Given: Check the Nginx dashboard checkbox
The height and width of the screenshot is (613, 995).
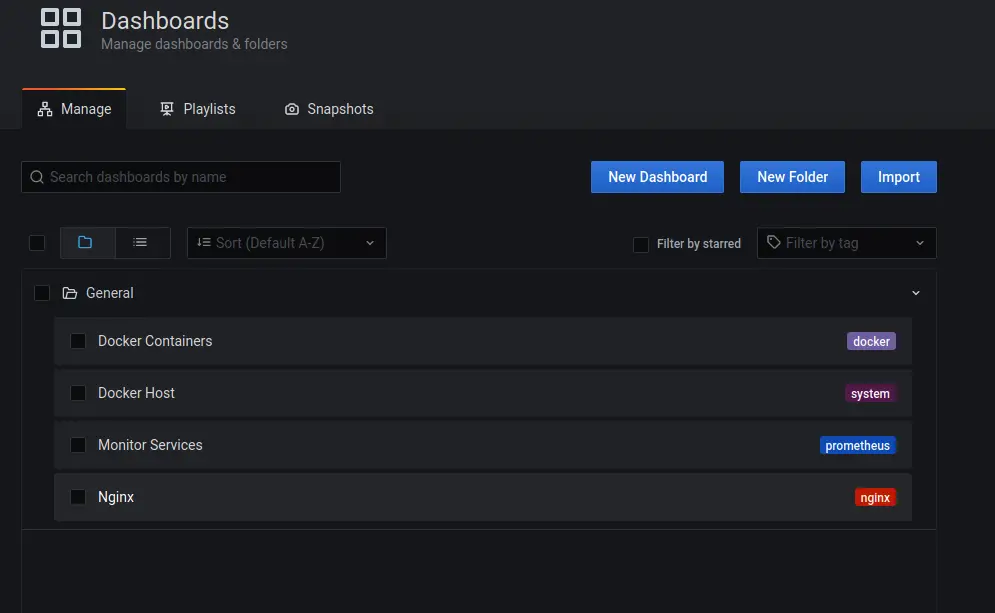Looking at the screenshot, I should [78, 497].
